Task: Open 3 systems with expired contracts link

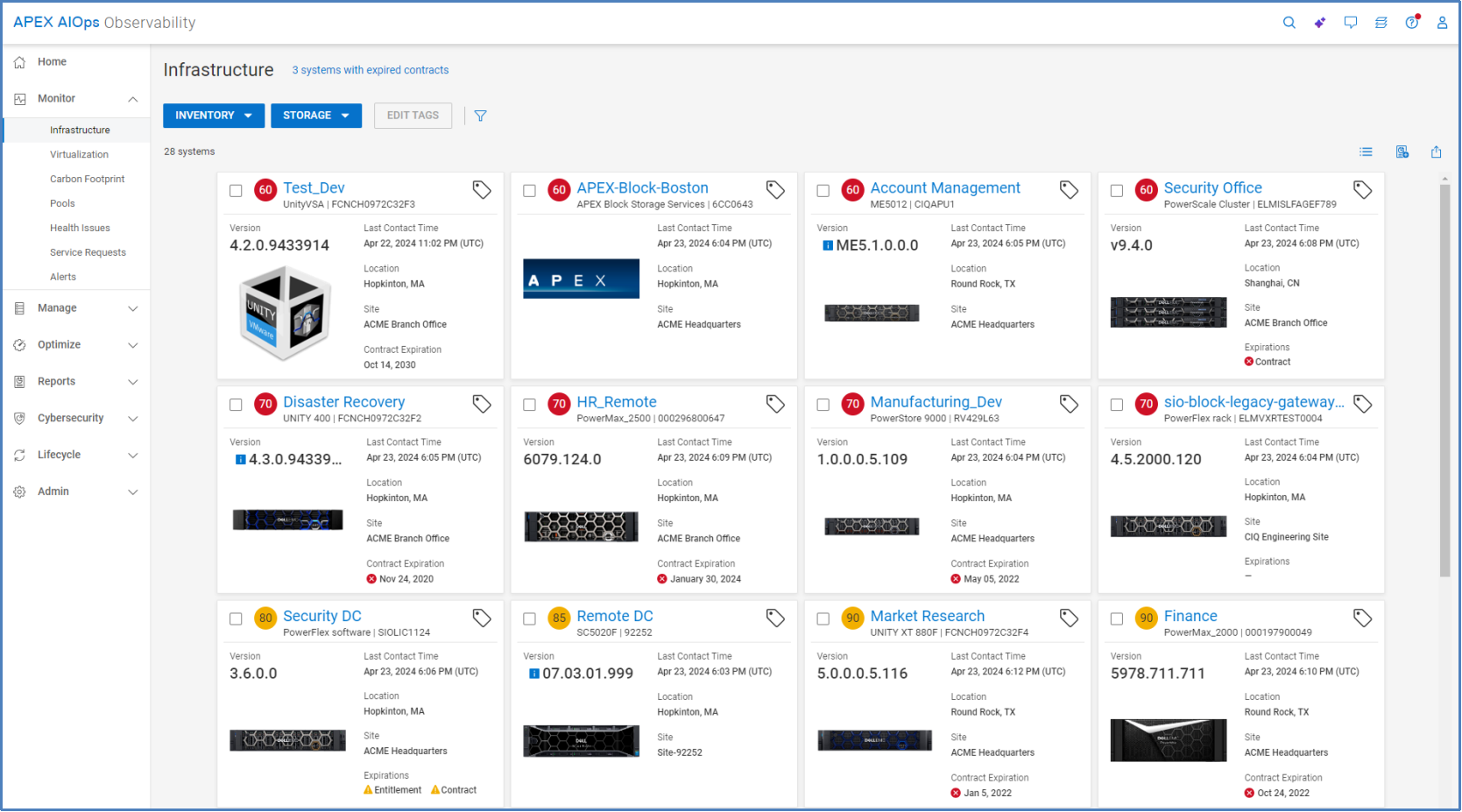Action: click(371, 70)
